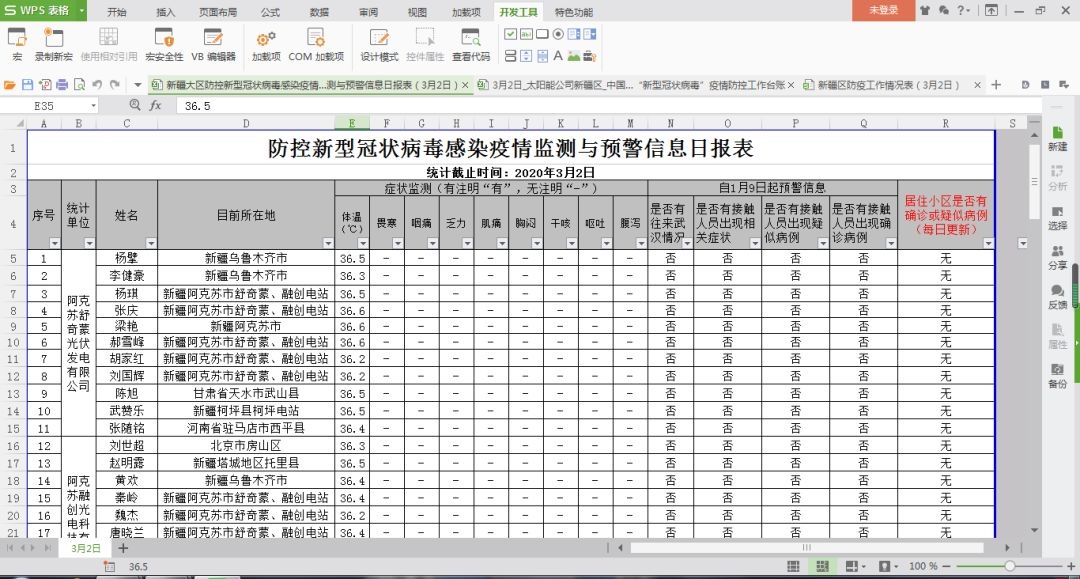Save the workbook with the floppy icon

tap(28, 85)
